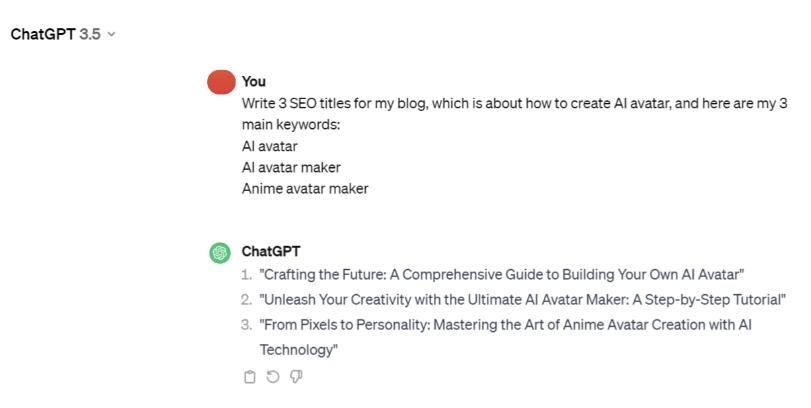
Task: Click the "ChatGPT" sender name above the response
Action: click(x=271, y=252)
